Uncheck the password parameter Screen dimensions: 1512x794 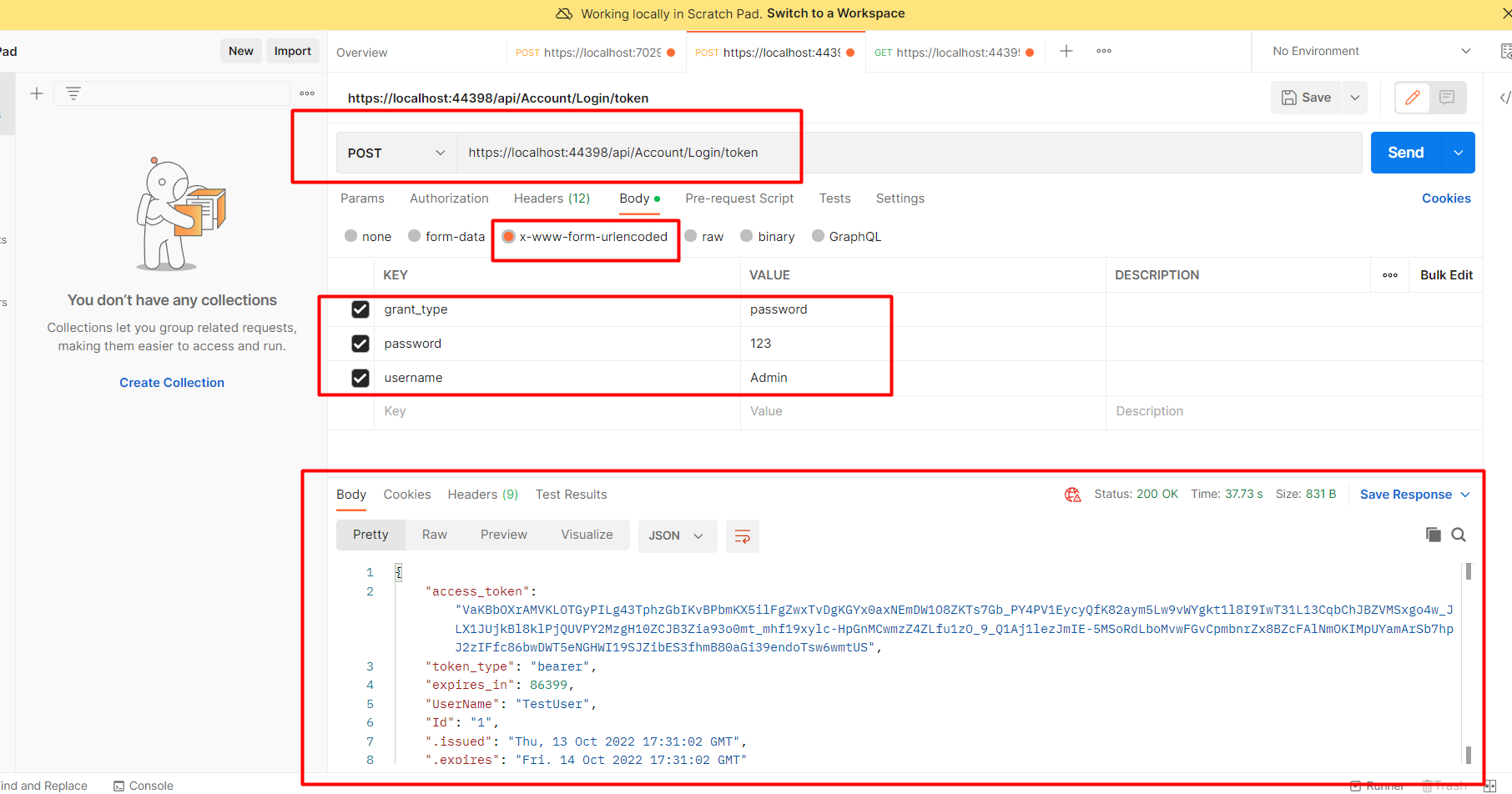(x=360, y=344)
